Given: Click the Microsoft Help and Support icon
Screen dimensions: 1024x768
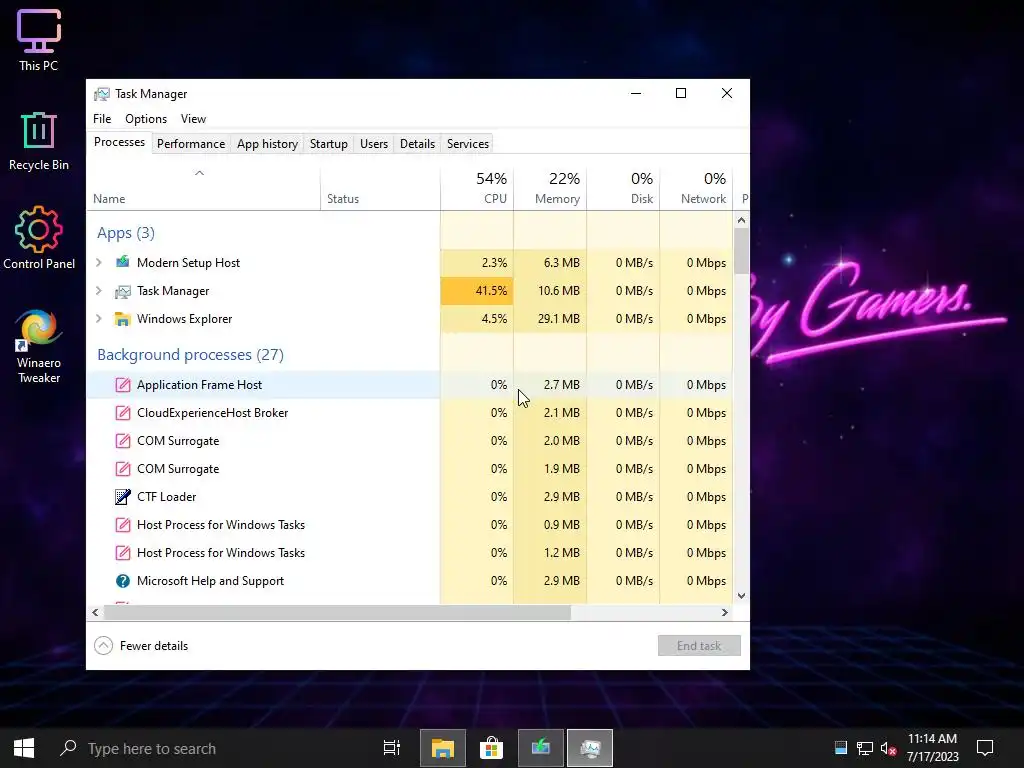Looking at the screenshot, I should coord(122,581).
